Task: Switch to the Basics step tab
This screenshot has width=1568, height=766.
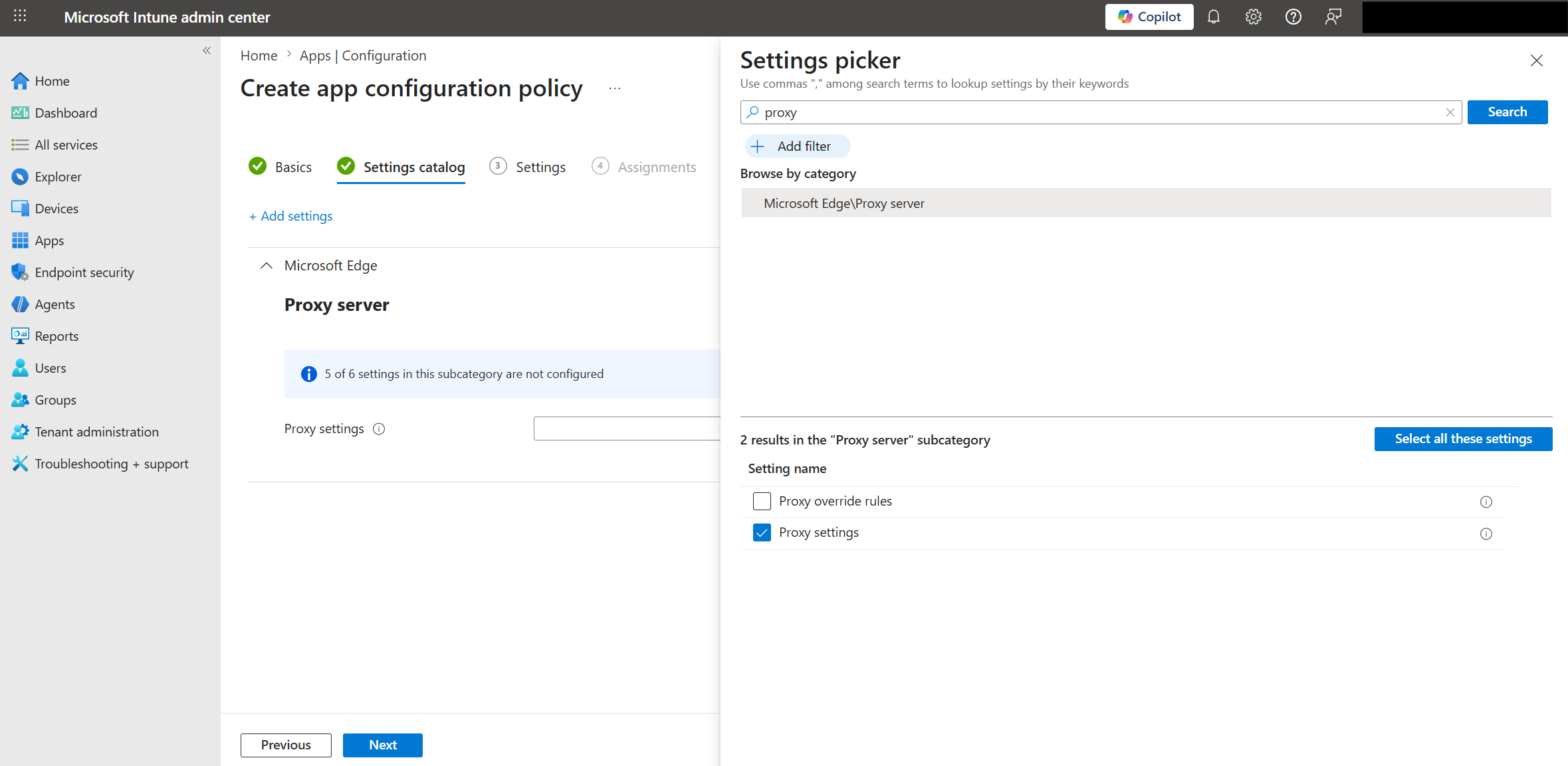Action: (x=280, y=167)
